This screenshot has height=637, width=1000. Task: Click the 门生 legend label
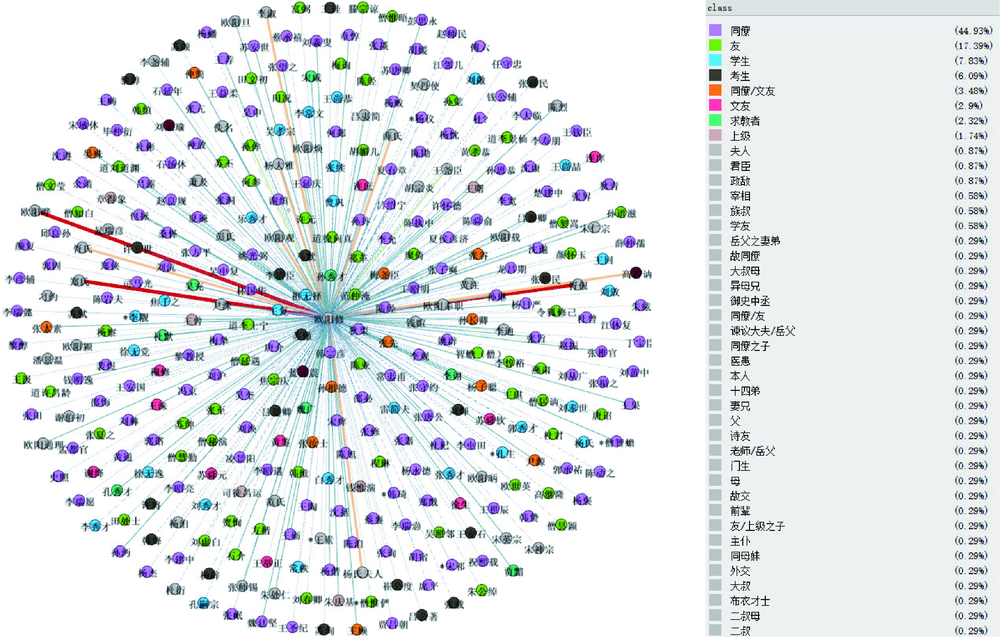pos(740,465)
